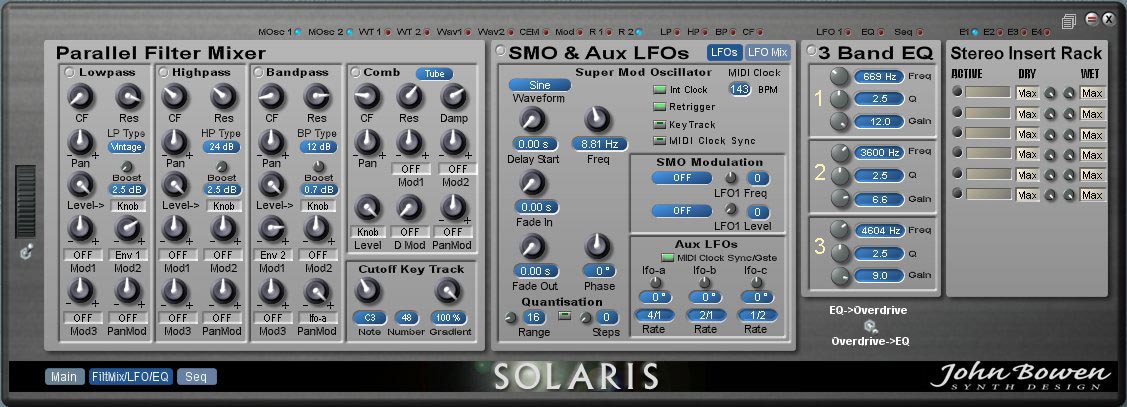The height and width of the screenshot is (407, 1127).
Task: Click the EQ band 1 Freq knob
Action: (x=840, y=76)
